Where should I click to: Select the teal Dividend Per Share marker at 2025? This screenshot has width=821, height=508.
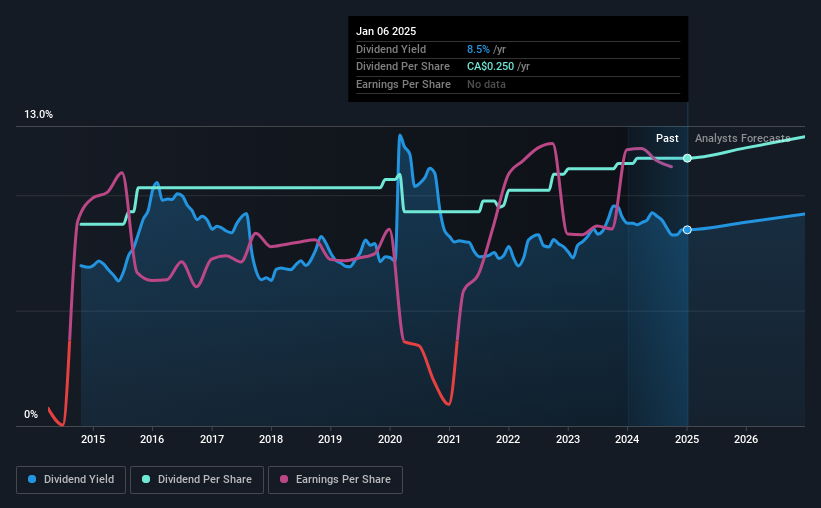tap(687, 158)
